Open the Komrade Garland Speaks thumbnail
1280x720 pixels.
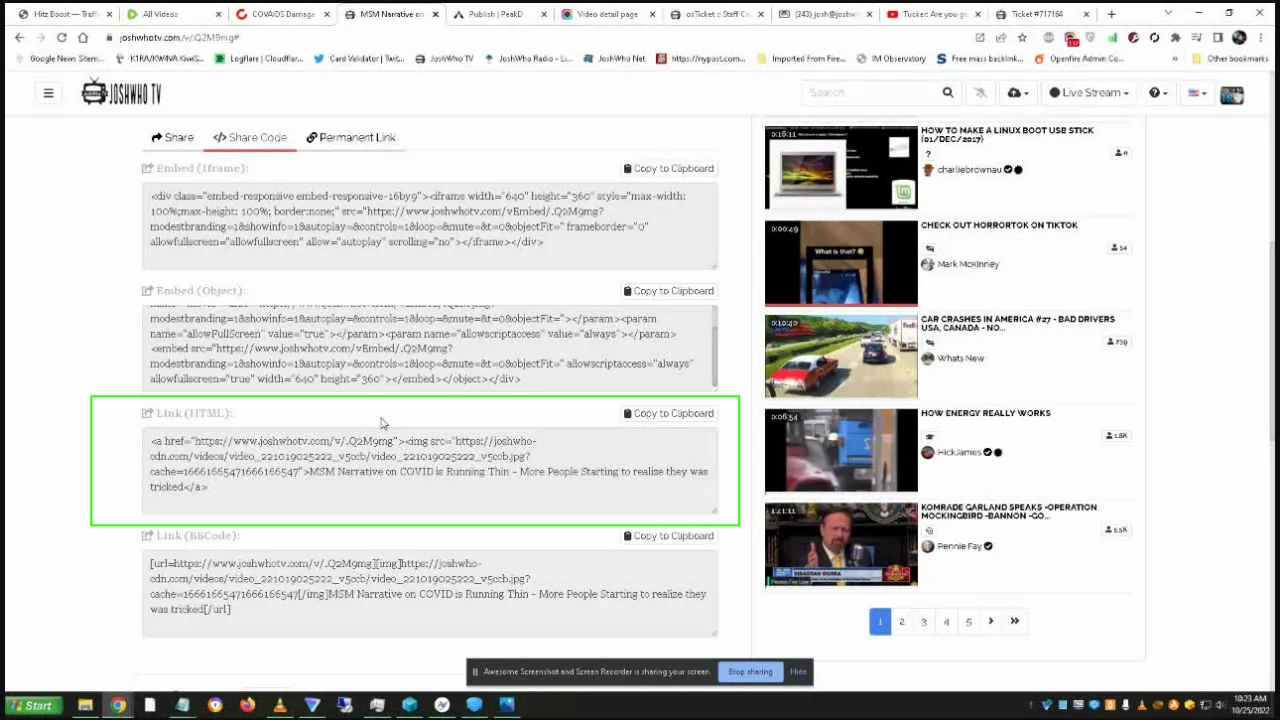coord(841,544)
